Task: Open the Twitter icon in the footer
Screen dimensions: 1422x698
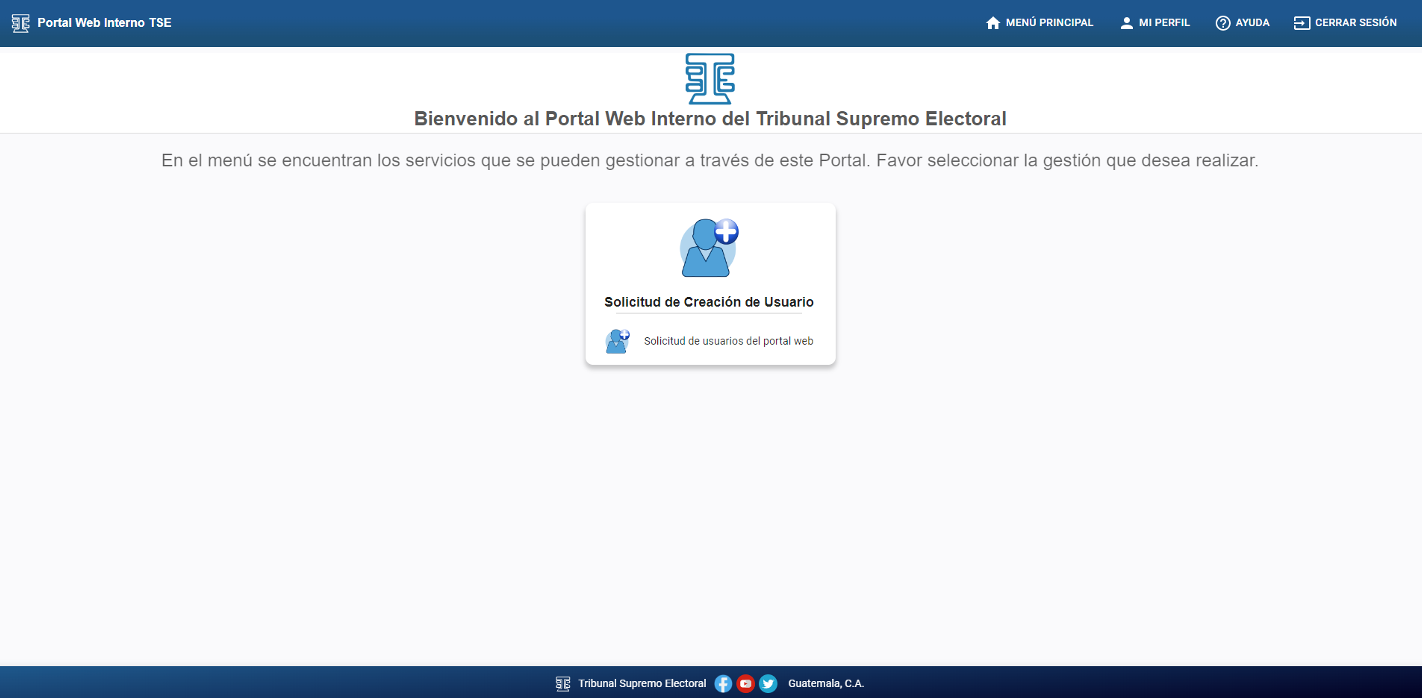Action: click(768, 684)
